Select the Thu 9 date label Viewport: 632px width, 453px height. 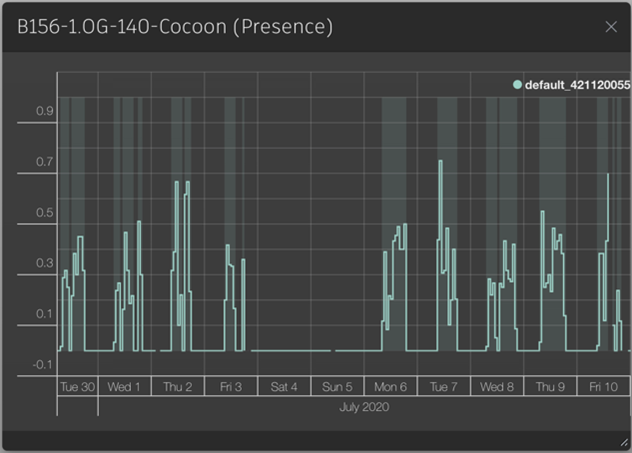[550, 387]
